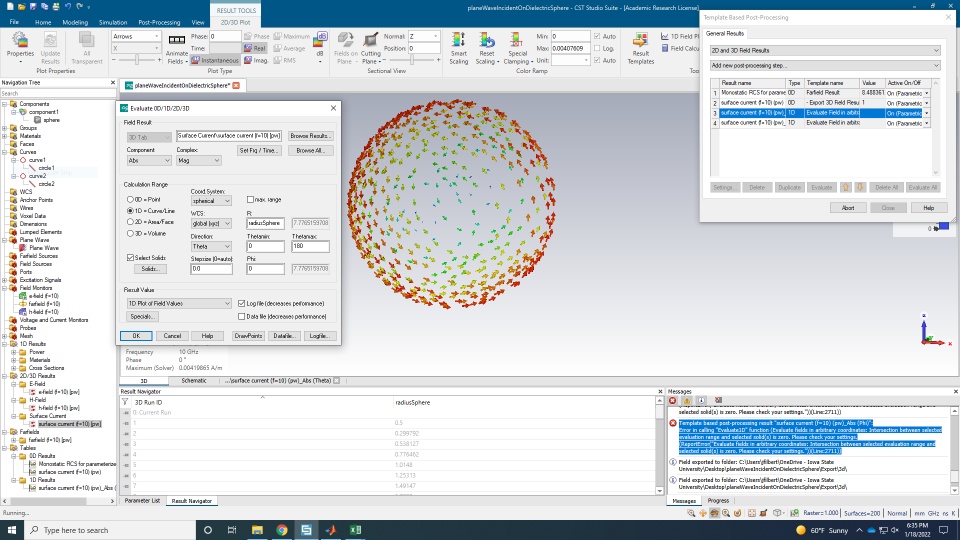Click the Set Frq / Time... button
This screenshot has width=960, height=540.
[260, 151]
